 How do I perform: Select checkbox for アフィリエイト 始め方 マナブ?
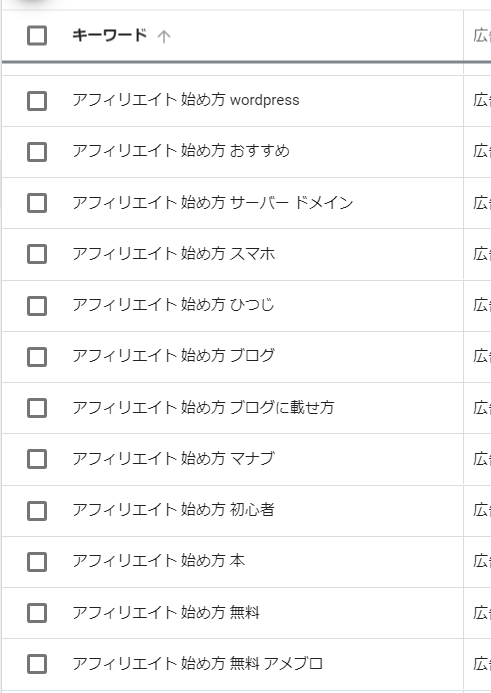tap(37, 459)
